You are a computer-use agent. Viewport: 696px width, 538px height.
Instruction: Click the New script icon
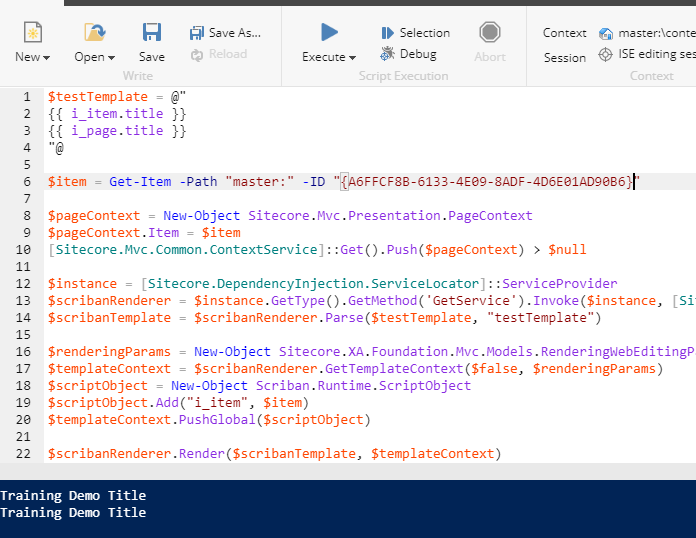[33, 32]
